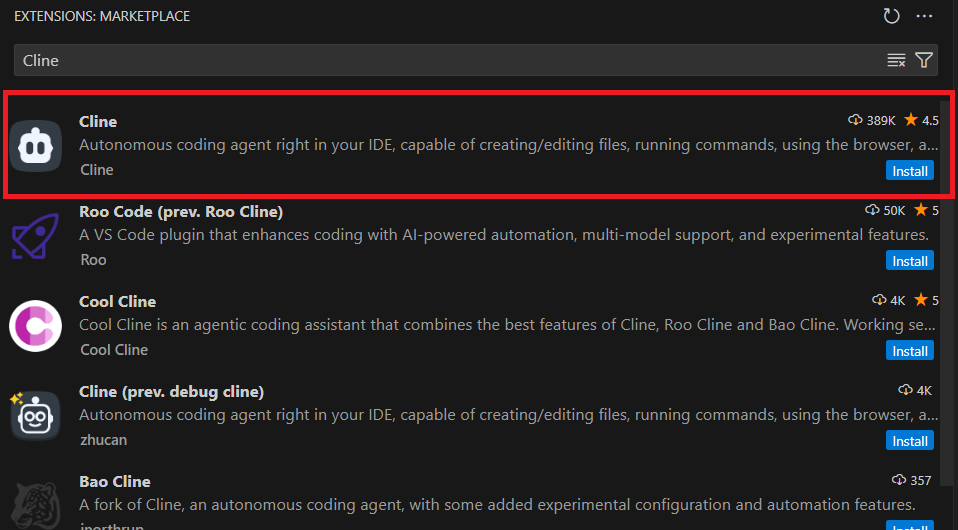The width and height of the screenshot is (958, 530).
Task: Click the Cline 4.5 star rating
Action: pyautogui.click(x=921, y=120)
